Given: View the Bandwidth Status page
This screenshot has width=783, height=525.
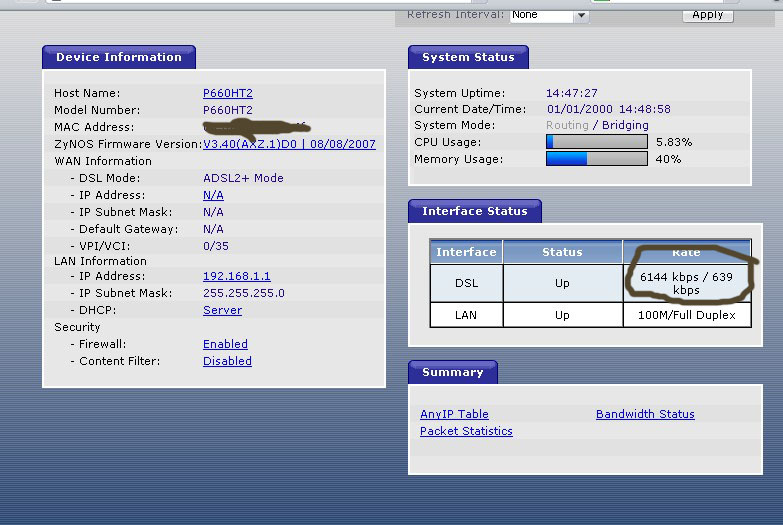Looking at the screenshot, I should click(645, 414).
